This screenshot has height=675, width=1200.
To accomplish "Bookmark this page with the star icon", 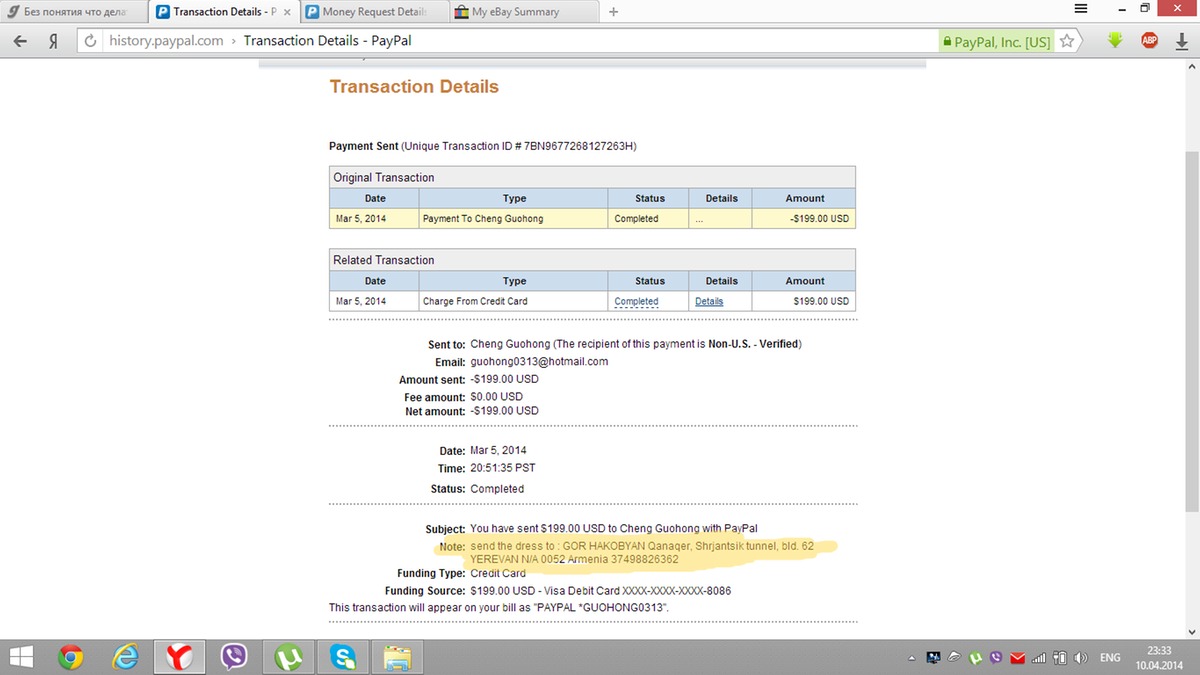I will tap(1068, 42).
